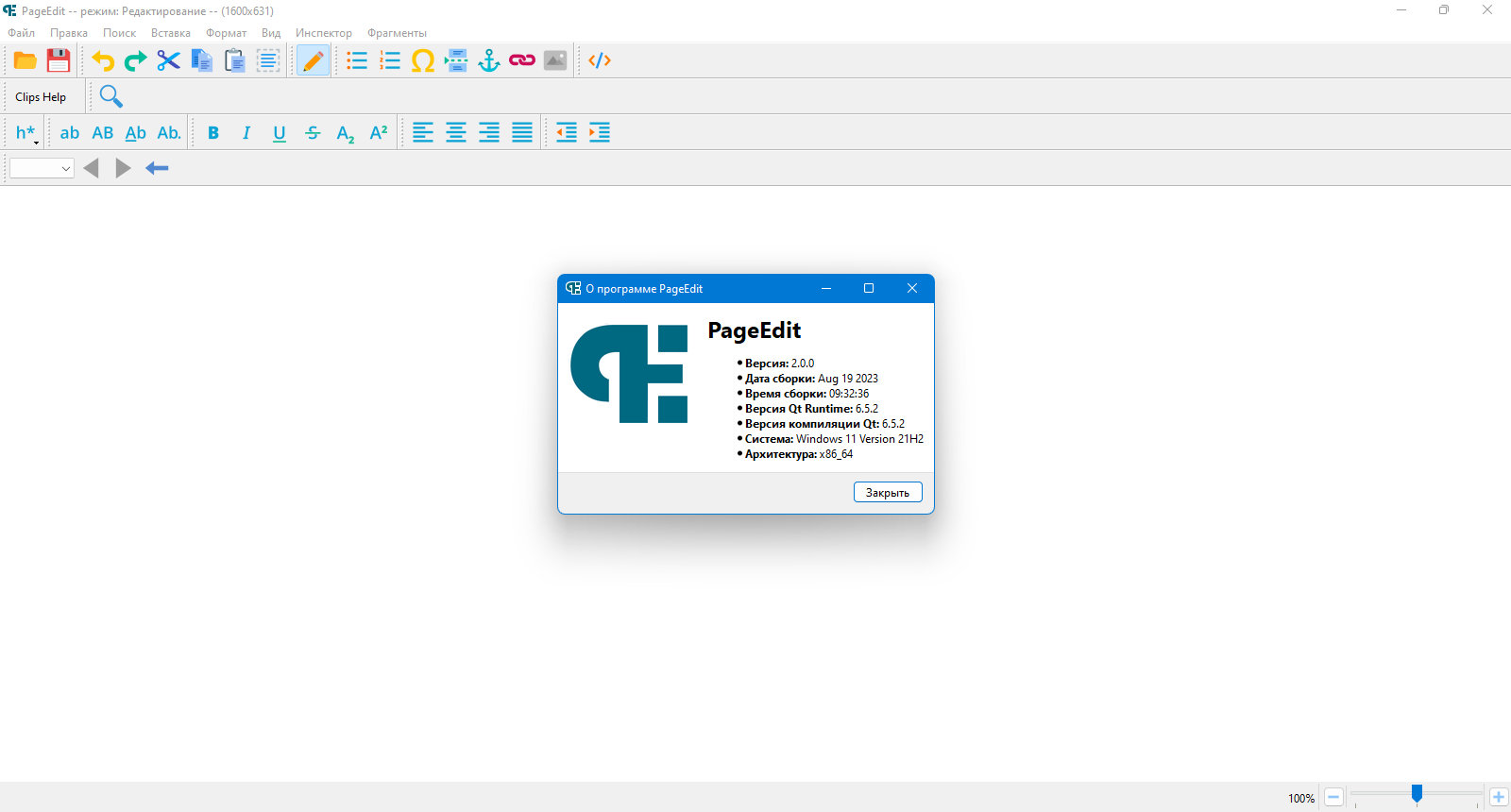Open the empty combo box dropdown
The width and height of the screenshot is (1511, 812).
tap(42, 168)
